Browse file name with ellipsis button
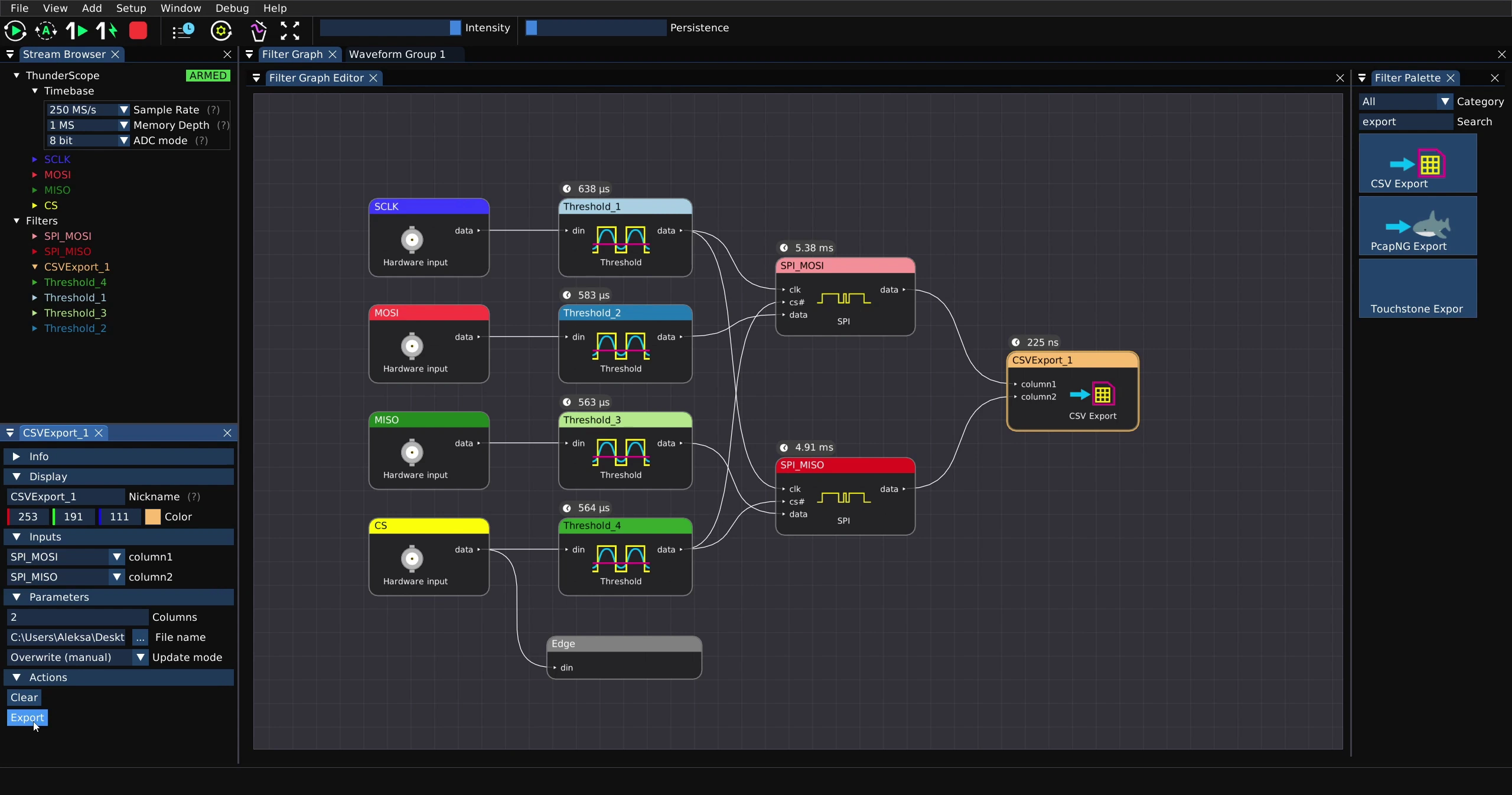Screen dimensions: 1512x795 [x=140, y=637]
